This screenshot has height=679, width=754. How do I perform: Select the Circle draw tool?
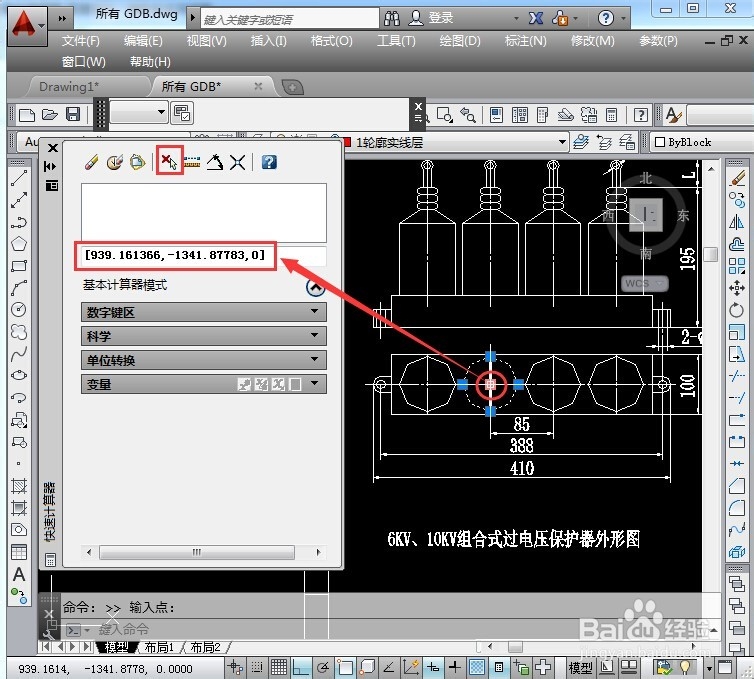coord(19,309)
